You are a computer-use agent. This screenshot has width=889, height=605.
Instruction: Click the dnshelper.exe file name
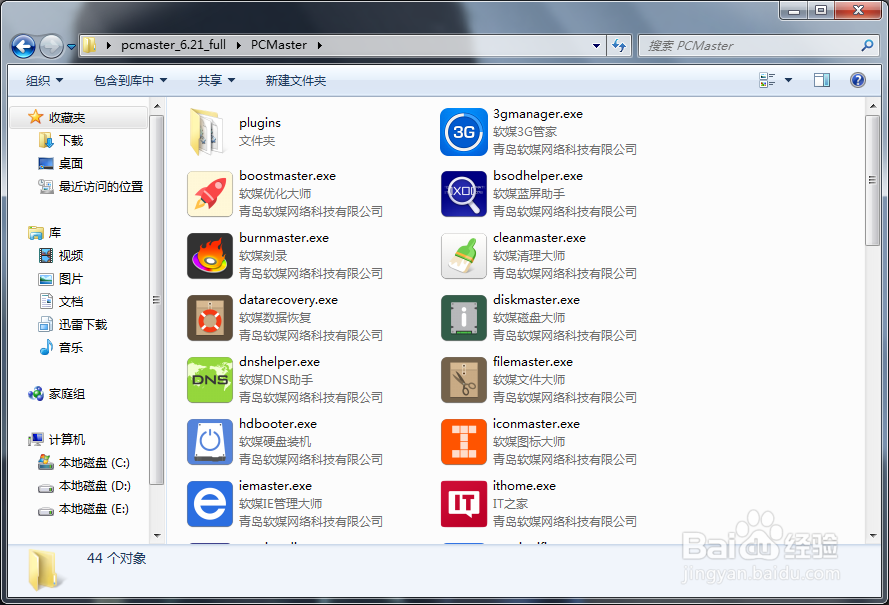coord(280,362)
